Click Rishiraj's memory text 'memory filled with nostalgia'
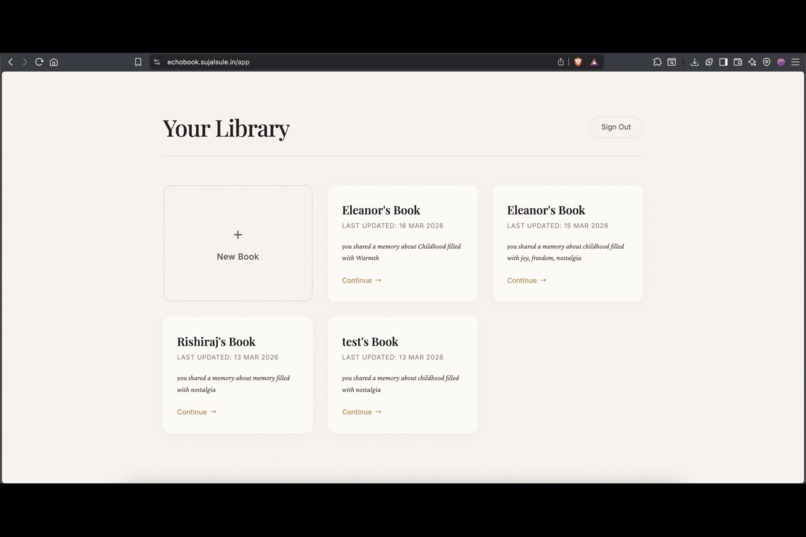Image resolution: width=806 pixels, height=537 pixels. [233, 384]
